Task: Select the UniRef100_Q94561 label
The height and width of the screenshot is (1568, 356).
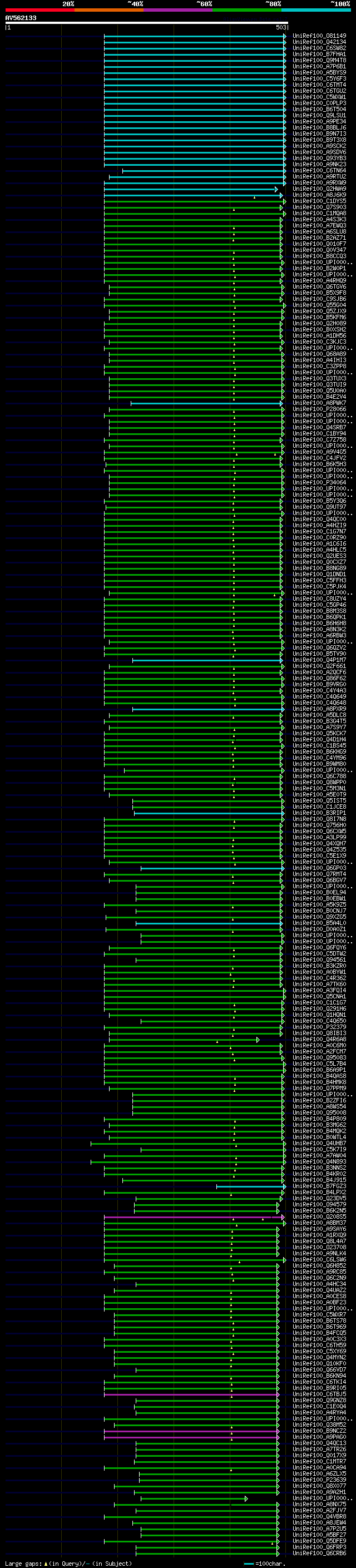Action: (319, 959)
